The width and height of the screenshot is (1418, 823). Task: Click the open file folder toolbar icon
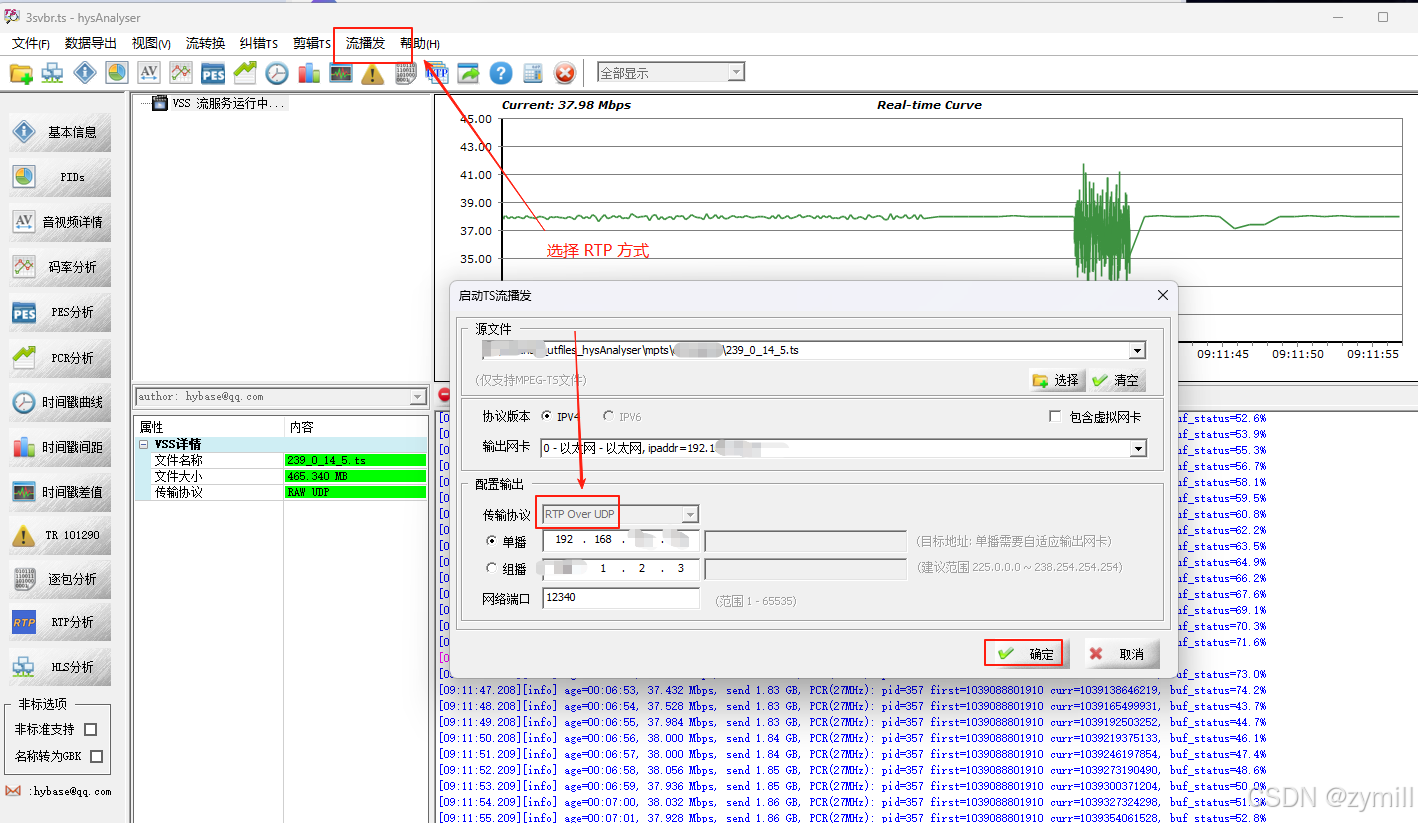pyautogui.click(x=21, y=73)
